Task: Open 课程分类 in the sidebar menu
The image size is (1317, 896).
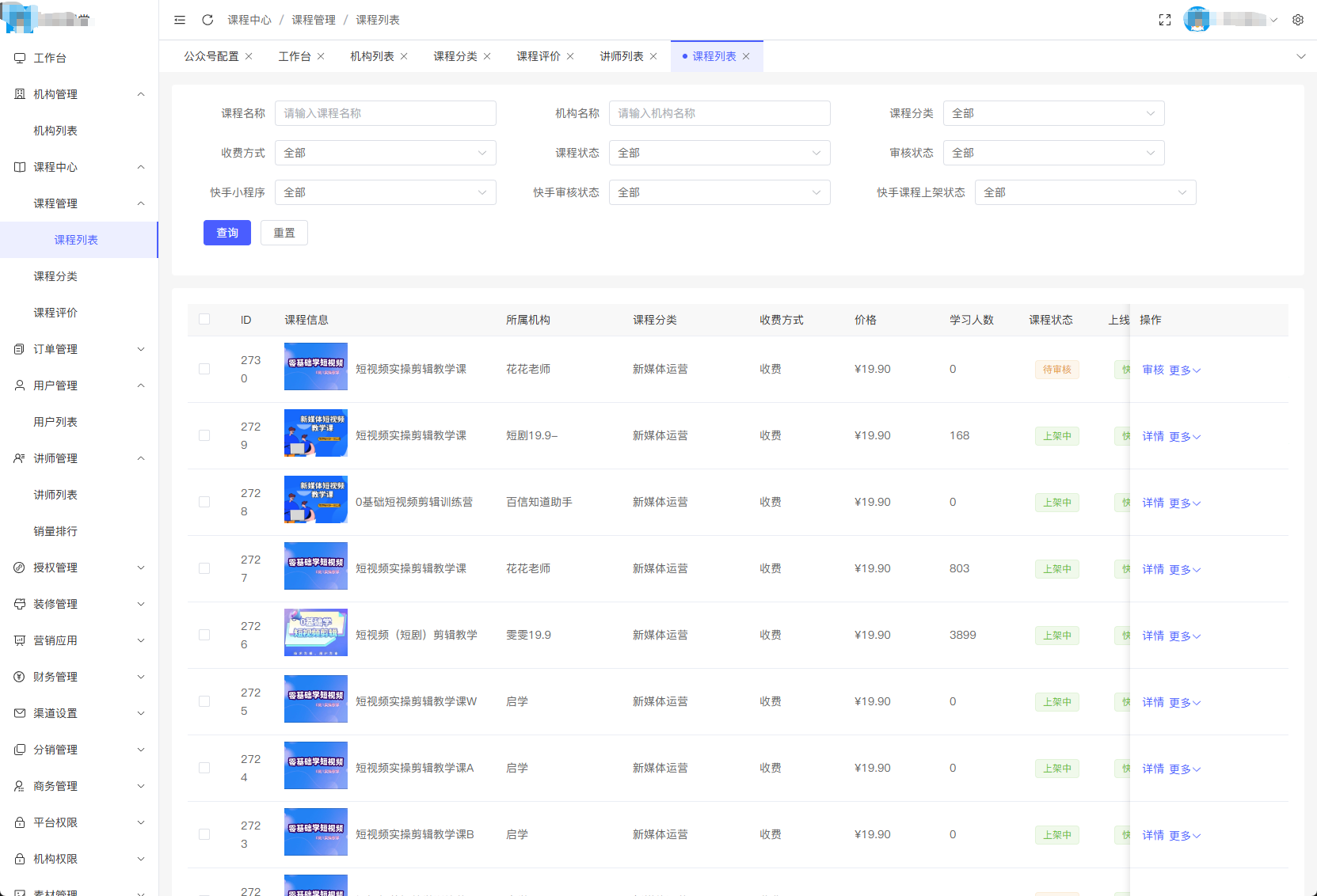Action: click(55, 276)
